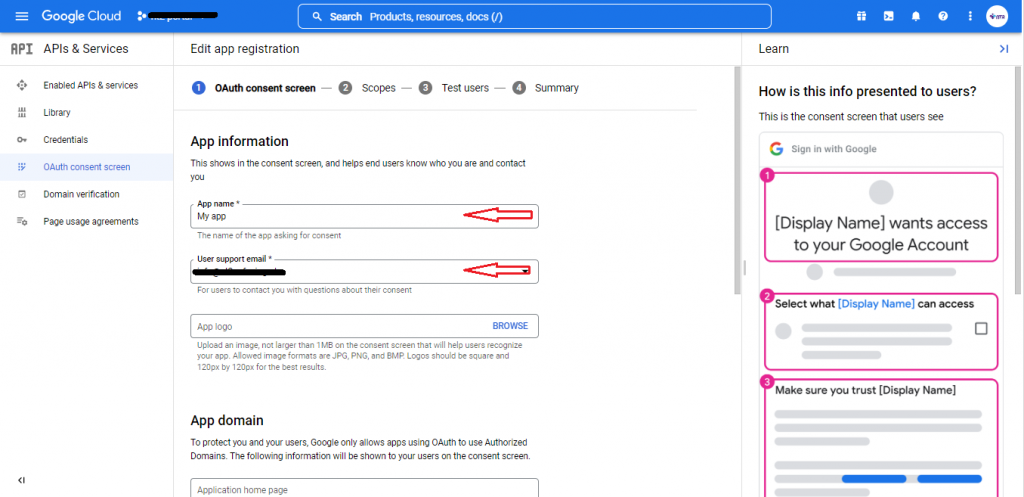The image size is (1024, 497).
Task: Click the checkbox in consent preview section 2
Action: (x=981, y=329)
